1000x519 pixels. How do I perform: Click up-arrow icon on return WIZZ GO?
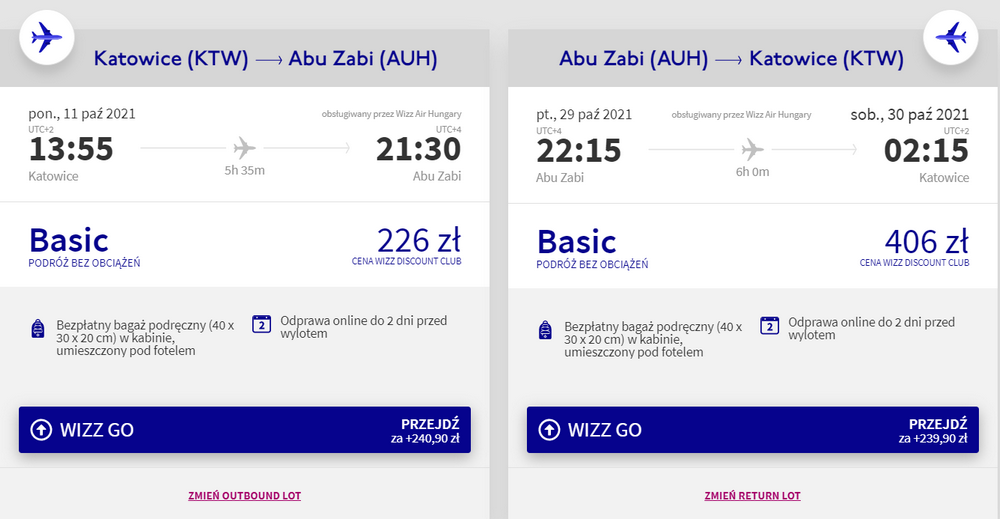pyautogui.click(x=549, y=430)
